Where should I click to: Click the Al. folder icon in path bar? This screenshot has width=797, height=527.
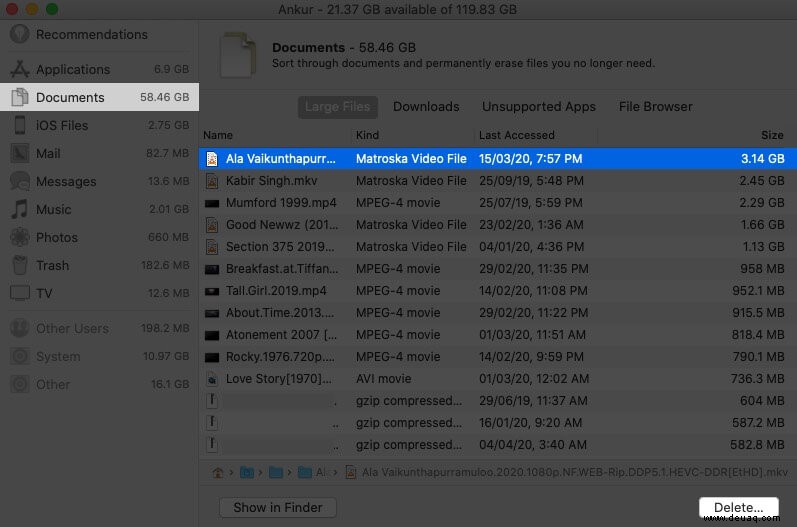[305, 473]
